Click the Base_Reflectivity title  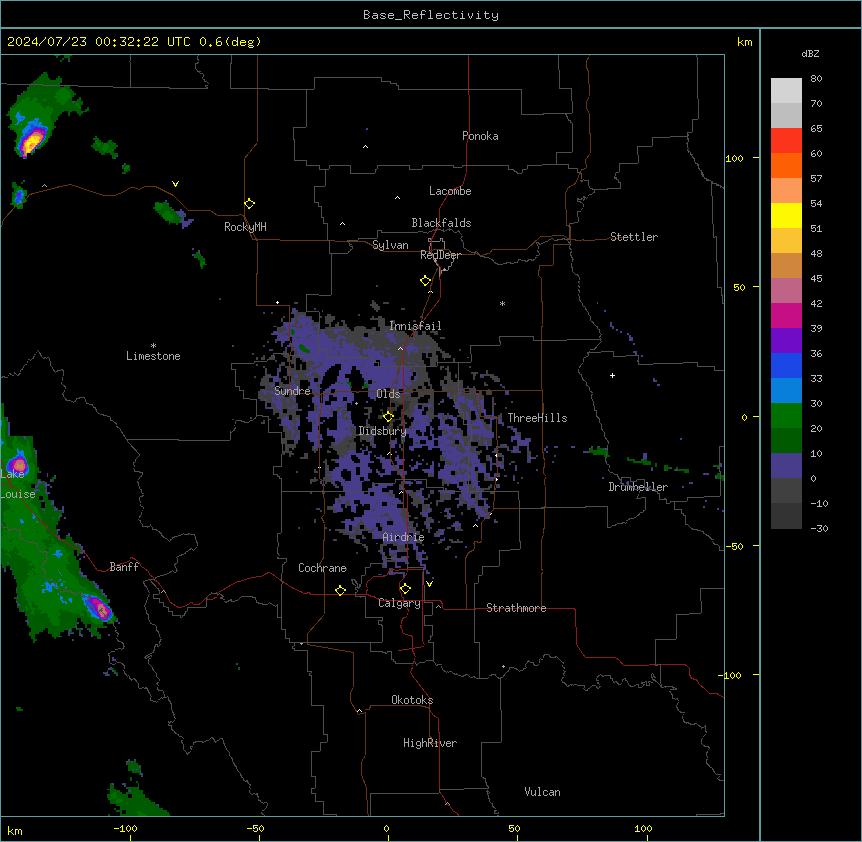coord(431,15)
